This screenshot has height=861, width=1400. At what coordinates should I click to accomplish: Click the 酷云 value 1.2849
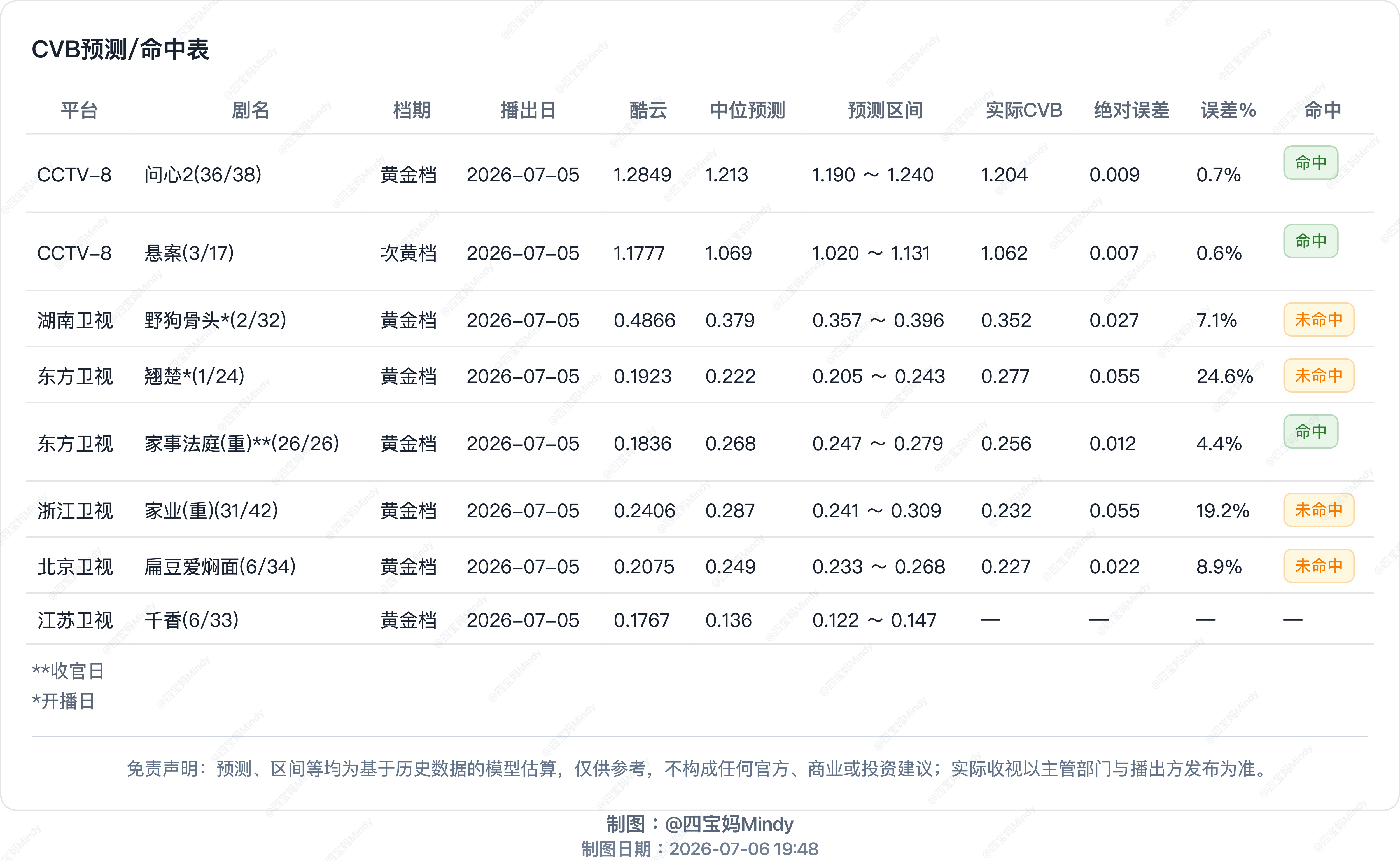(642, 175)
